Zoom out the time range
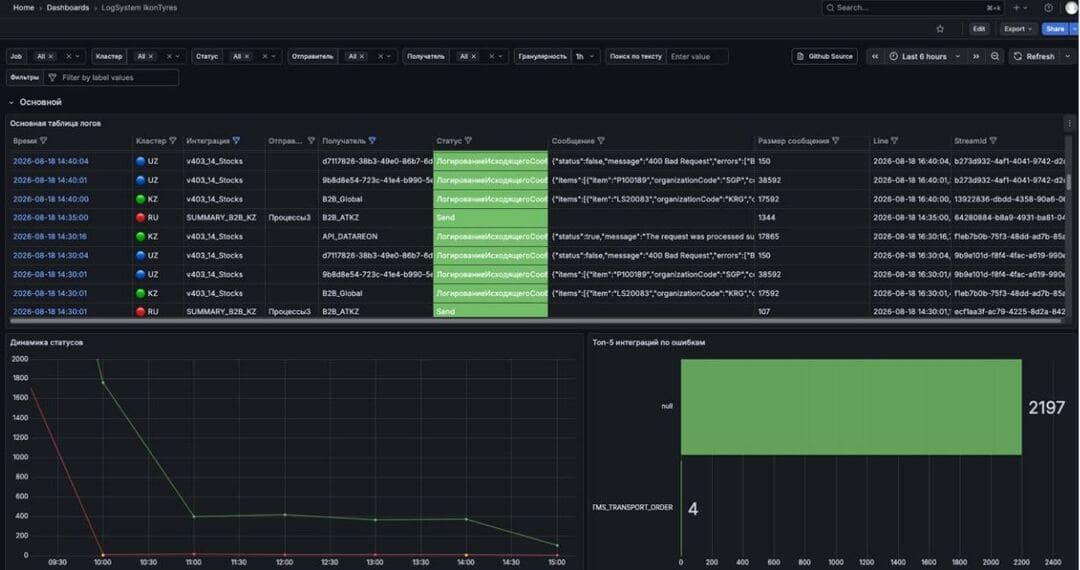The image size is (1080, 570). point(995,56)
